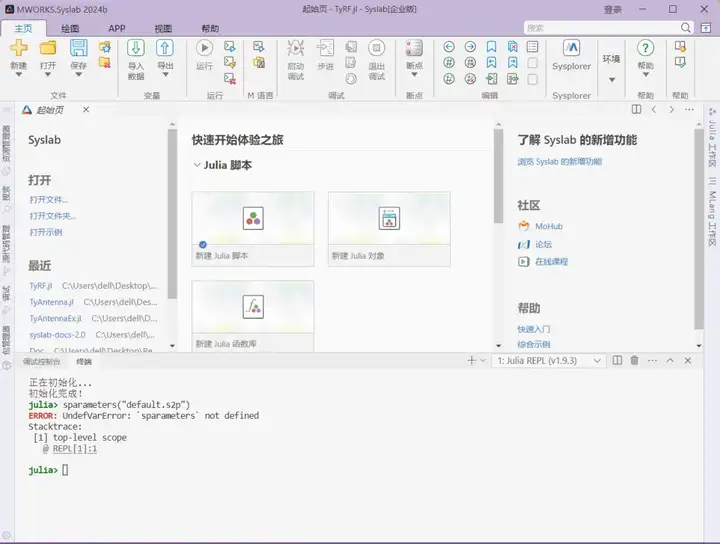Click the trash icon to kill the terminal

pyautogui.click(x=634, y=360)
